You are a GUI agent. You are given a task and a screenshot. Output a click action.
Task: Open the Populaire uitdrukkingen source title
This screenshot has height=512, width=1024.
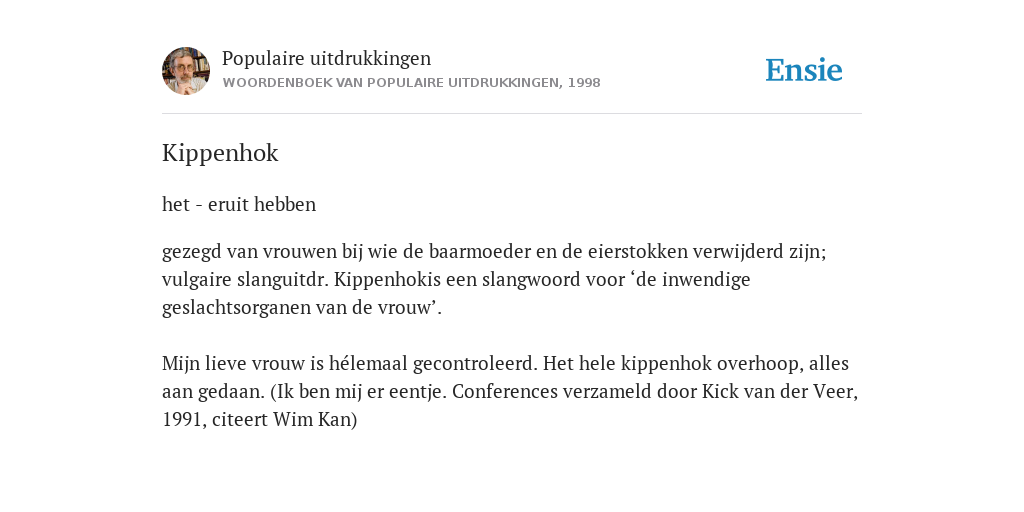tap(327, 59)
